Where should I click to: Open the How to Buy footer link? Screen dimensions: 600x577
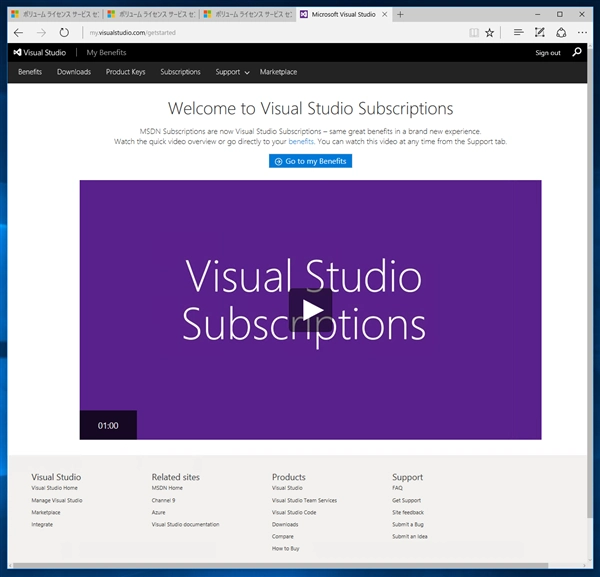pos(285,548)
